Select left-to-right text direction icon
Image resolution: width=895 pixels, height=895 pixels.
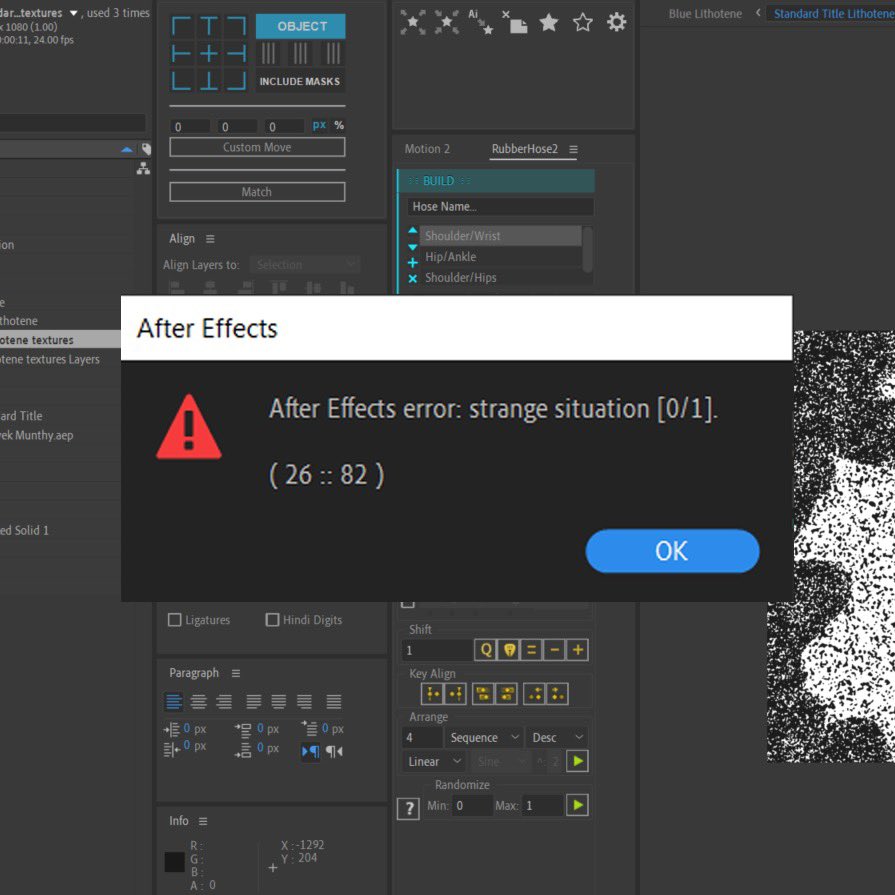coord(310,751)
